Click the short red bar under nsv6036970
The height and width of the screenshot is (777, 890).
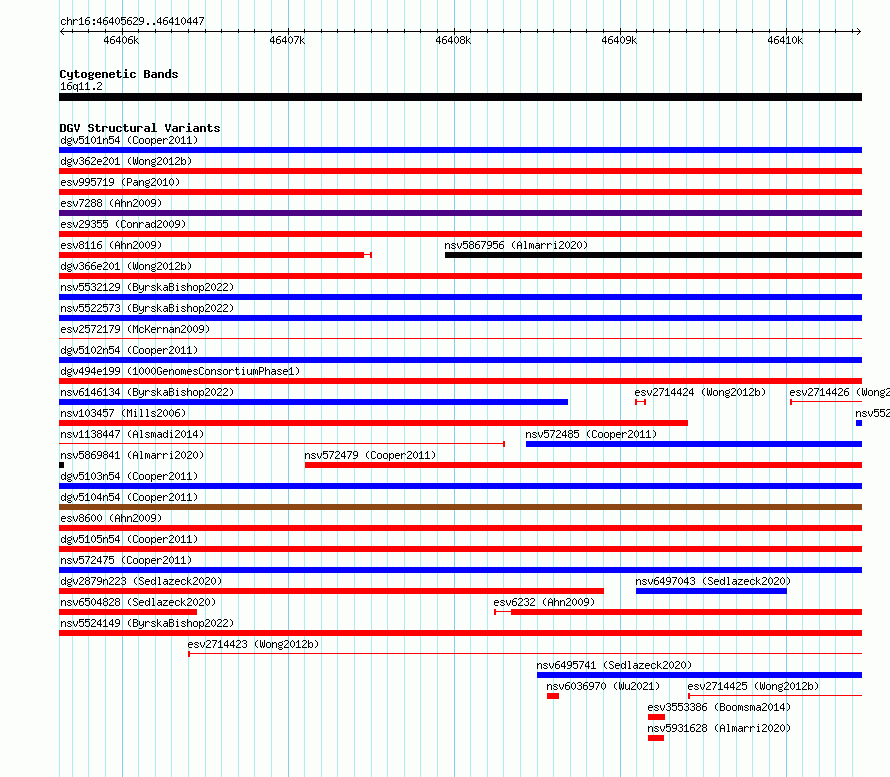click(553, 696)
